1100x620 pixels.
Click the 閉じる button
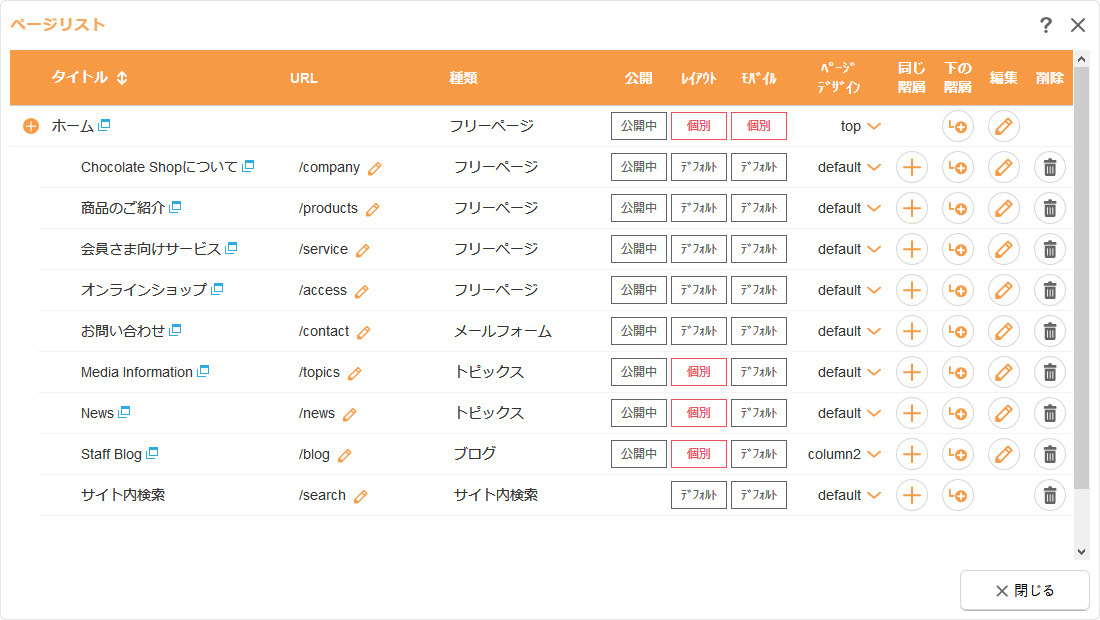(x=1024, y=591)
